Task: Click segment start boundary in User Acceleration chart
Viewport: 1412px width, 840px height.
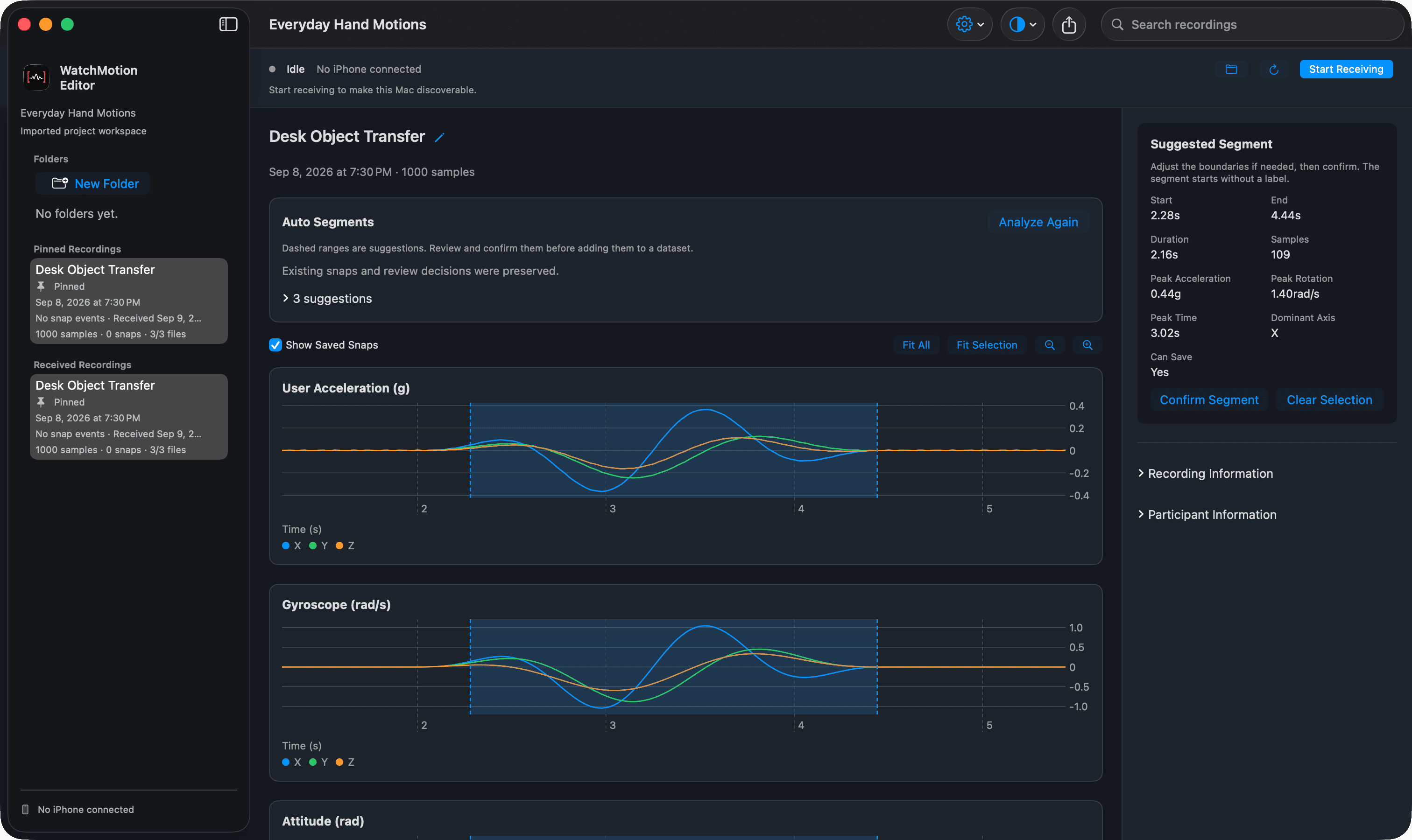Action: coord(470,450)
